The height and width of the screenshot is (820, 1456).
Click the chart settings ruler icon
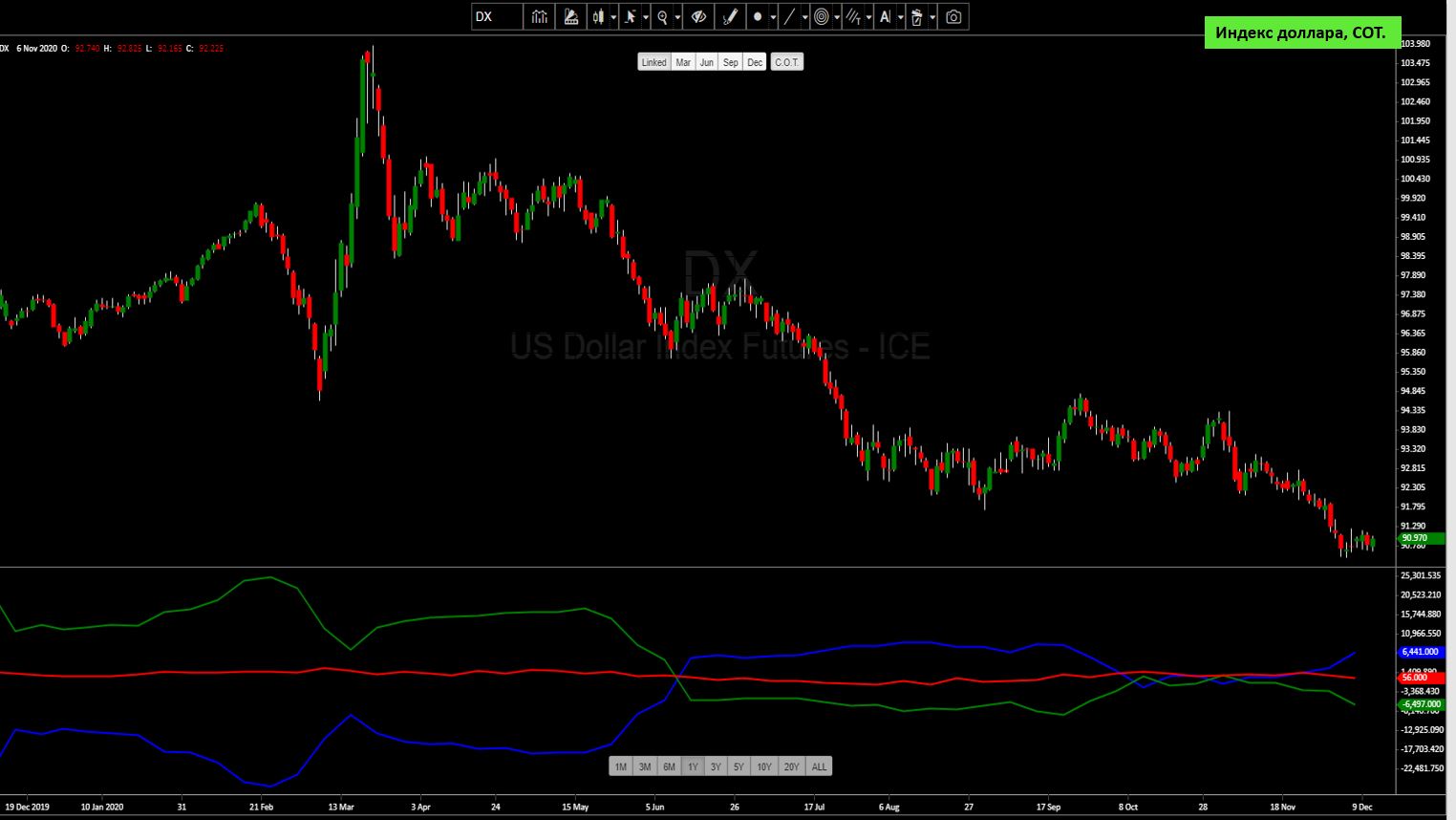[571, 17]
